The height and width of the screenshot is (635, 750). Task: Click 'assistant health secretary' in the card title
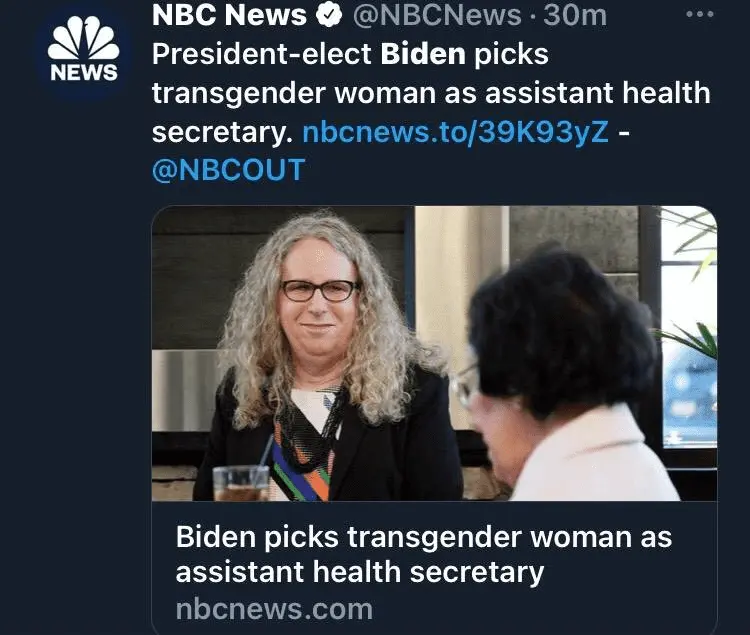pos(360,572)
